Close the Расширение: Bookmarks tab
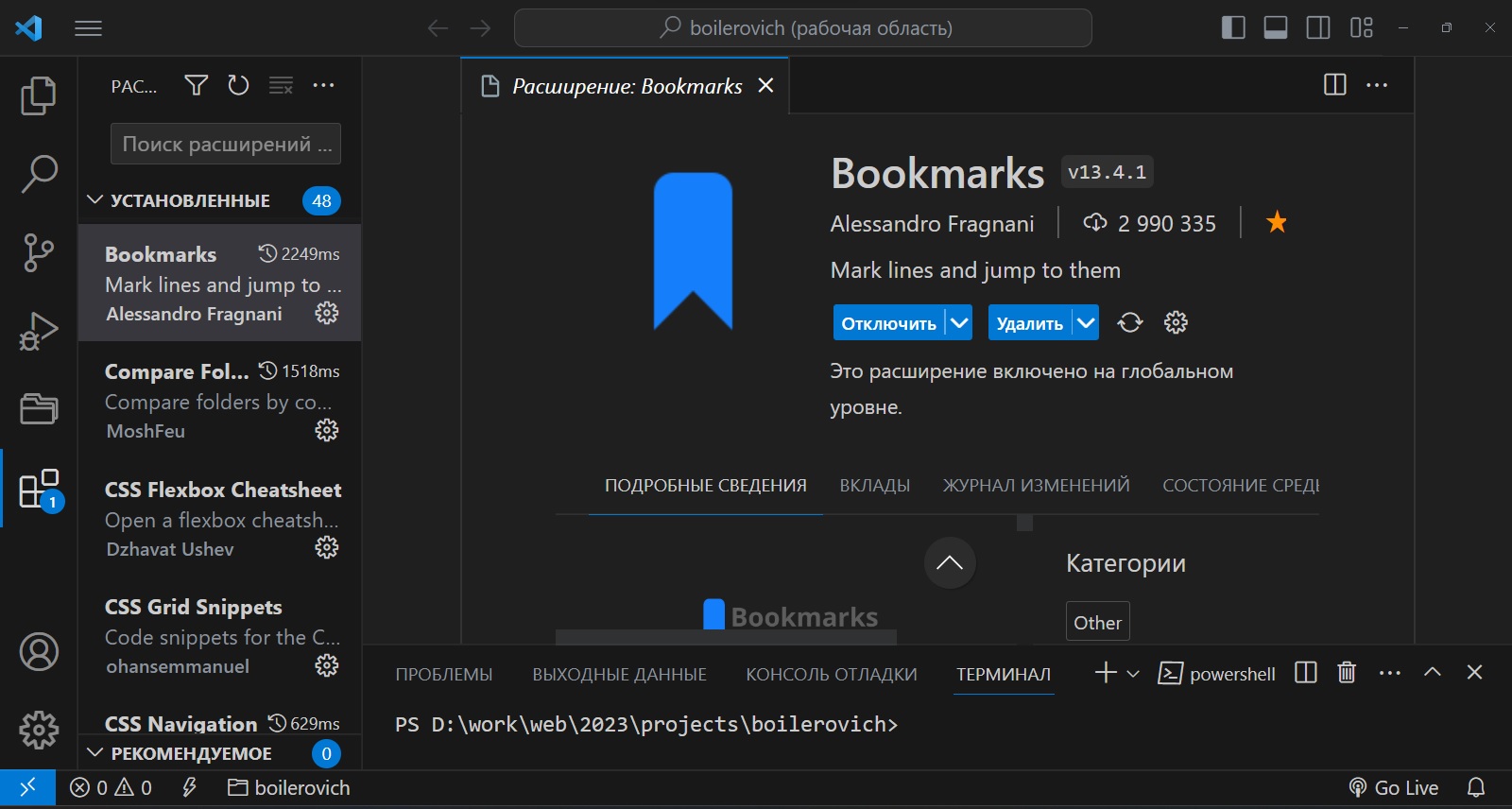 point(766,86)
